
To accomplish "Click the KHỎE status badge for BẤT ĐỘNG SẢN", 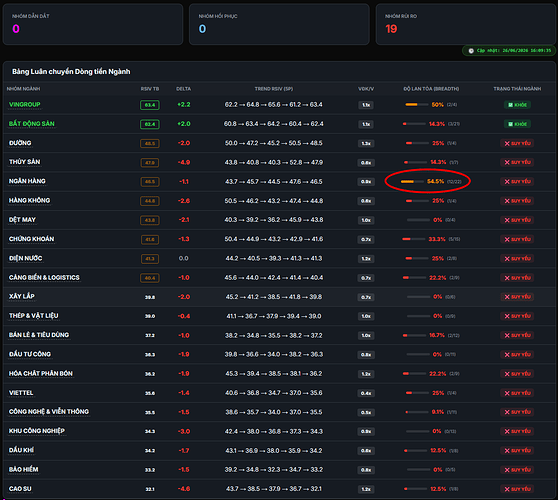I will pos(517,124).
